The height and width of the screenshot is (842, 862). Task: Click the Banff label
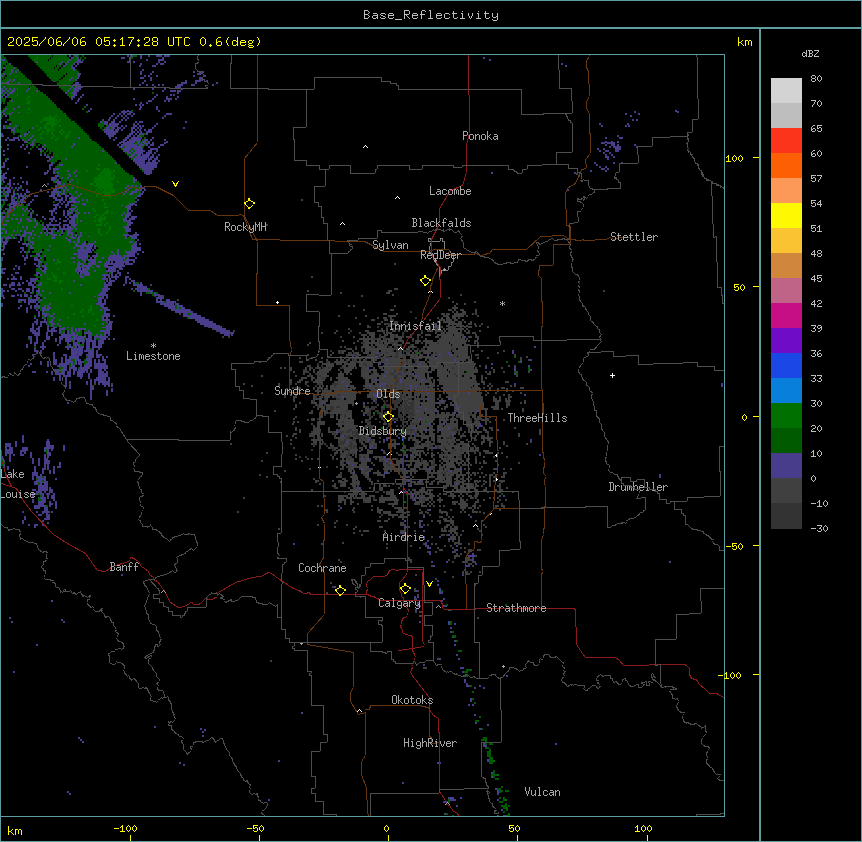[x=124, y=567]
